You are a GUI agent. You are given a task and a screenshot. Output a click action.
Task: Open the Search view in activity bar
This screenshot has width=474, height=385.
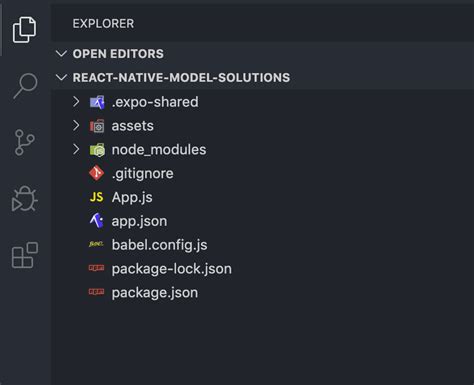tap(25, 86)
